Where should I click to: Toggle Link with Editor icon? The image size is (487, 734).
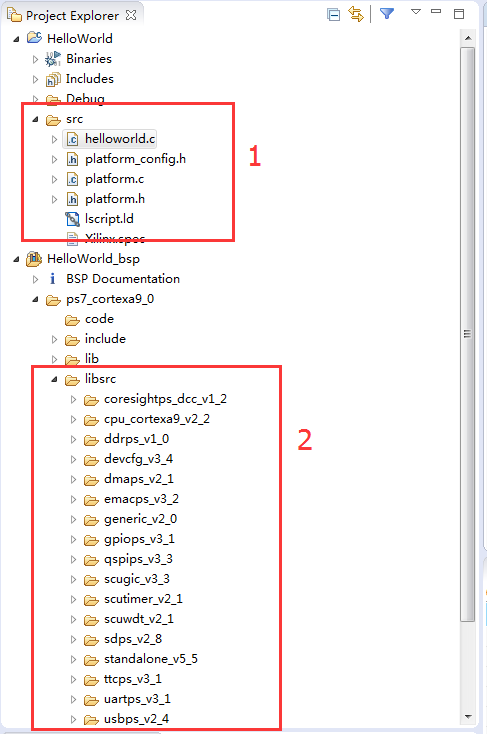(x=356, y=15)
